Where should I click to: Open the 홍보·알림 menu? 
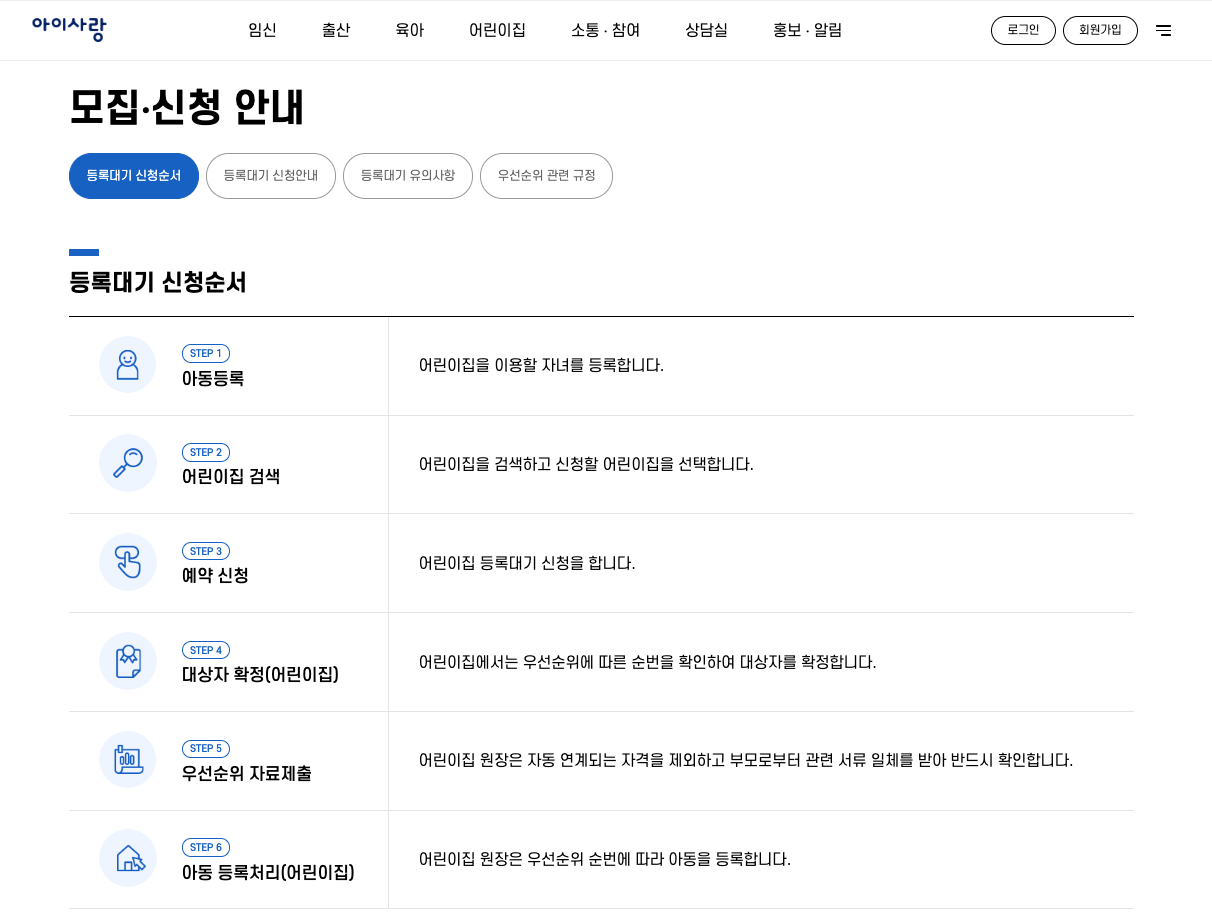[806, 30]
